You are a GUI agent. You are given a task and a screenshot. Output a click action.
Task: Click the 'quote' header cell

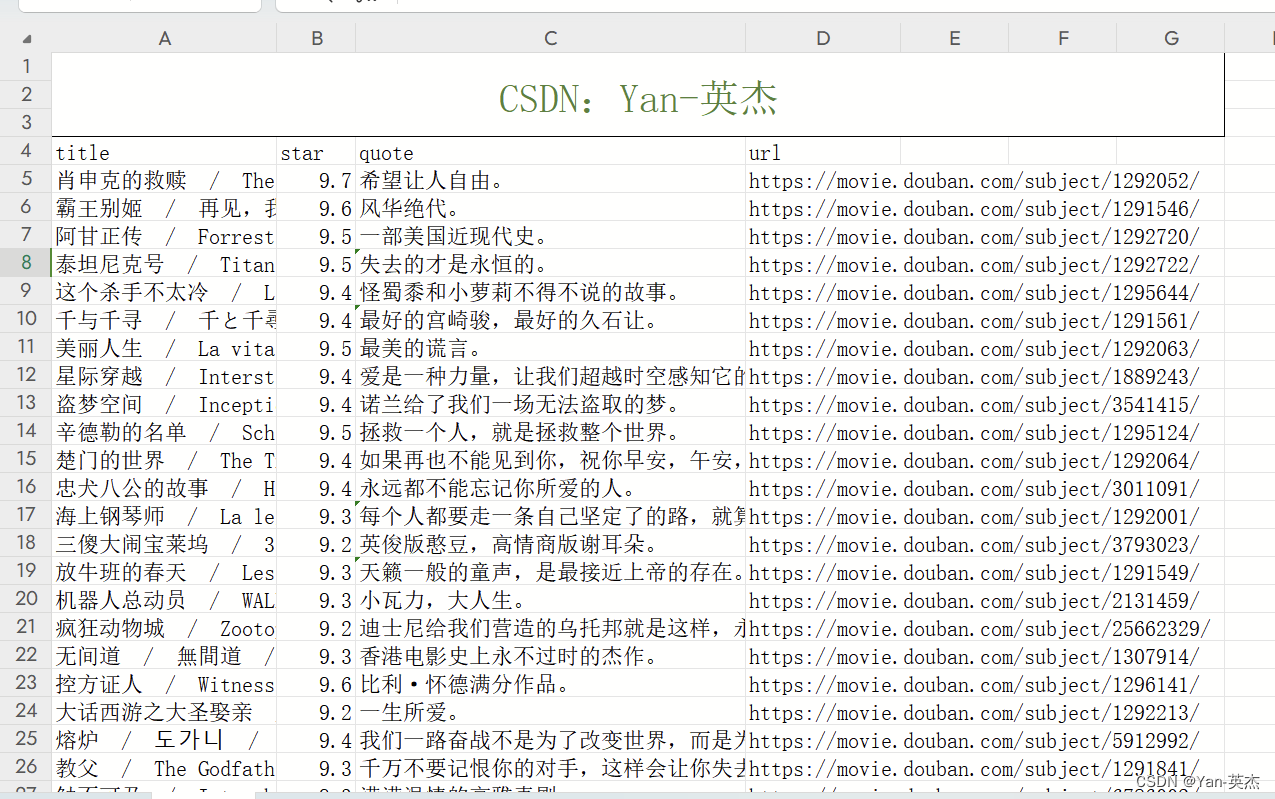pyautogui.click(x=551, y=153)
